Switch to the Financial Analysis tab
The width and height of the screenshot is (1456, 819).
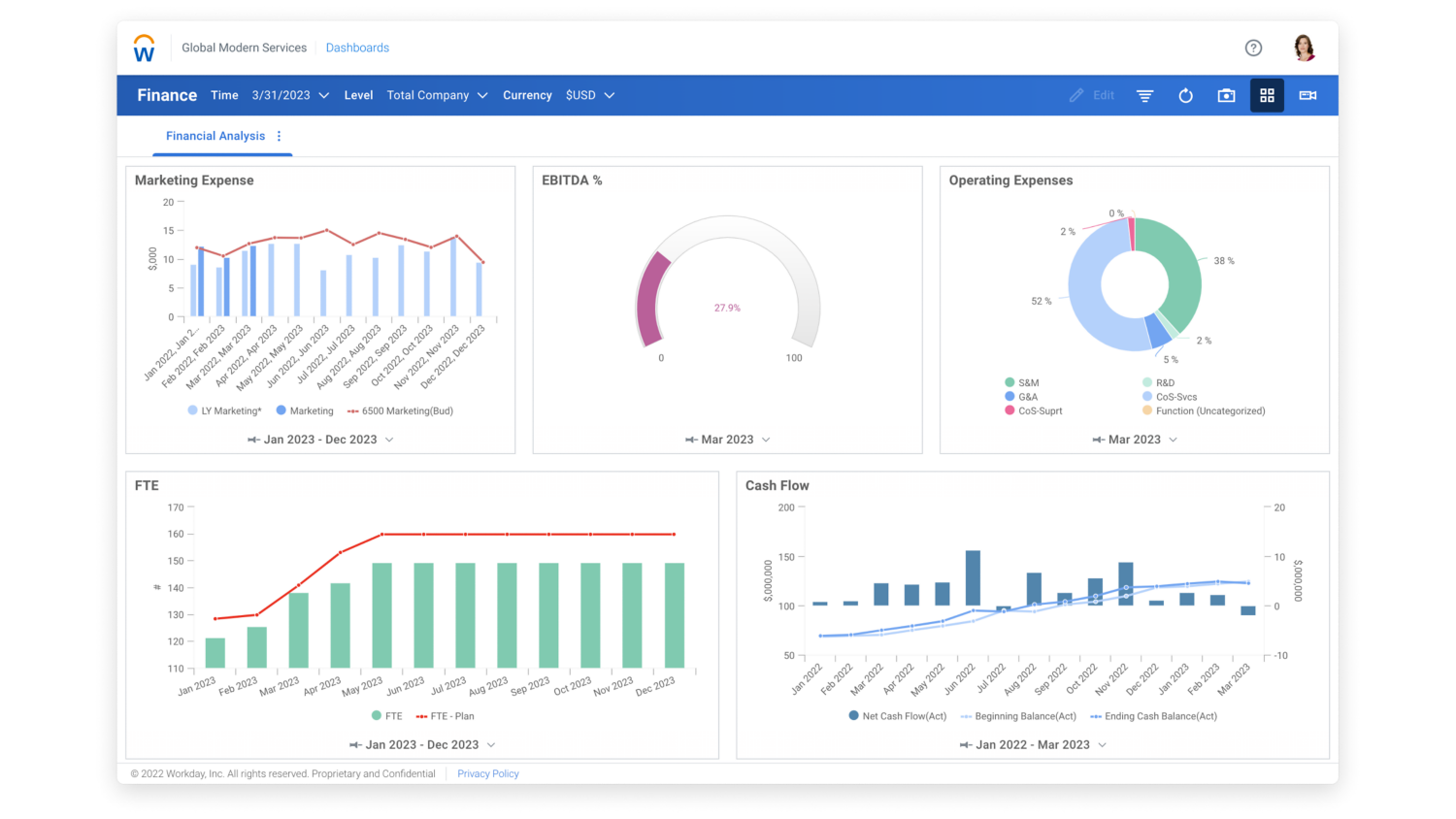215,136
